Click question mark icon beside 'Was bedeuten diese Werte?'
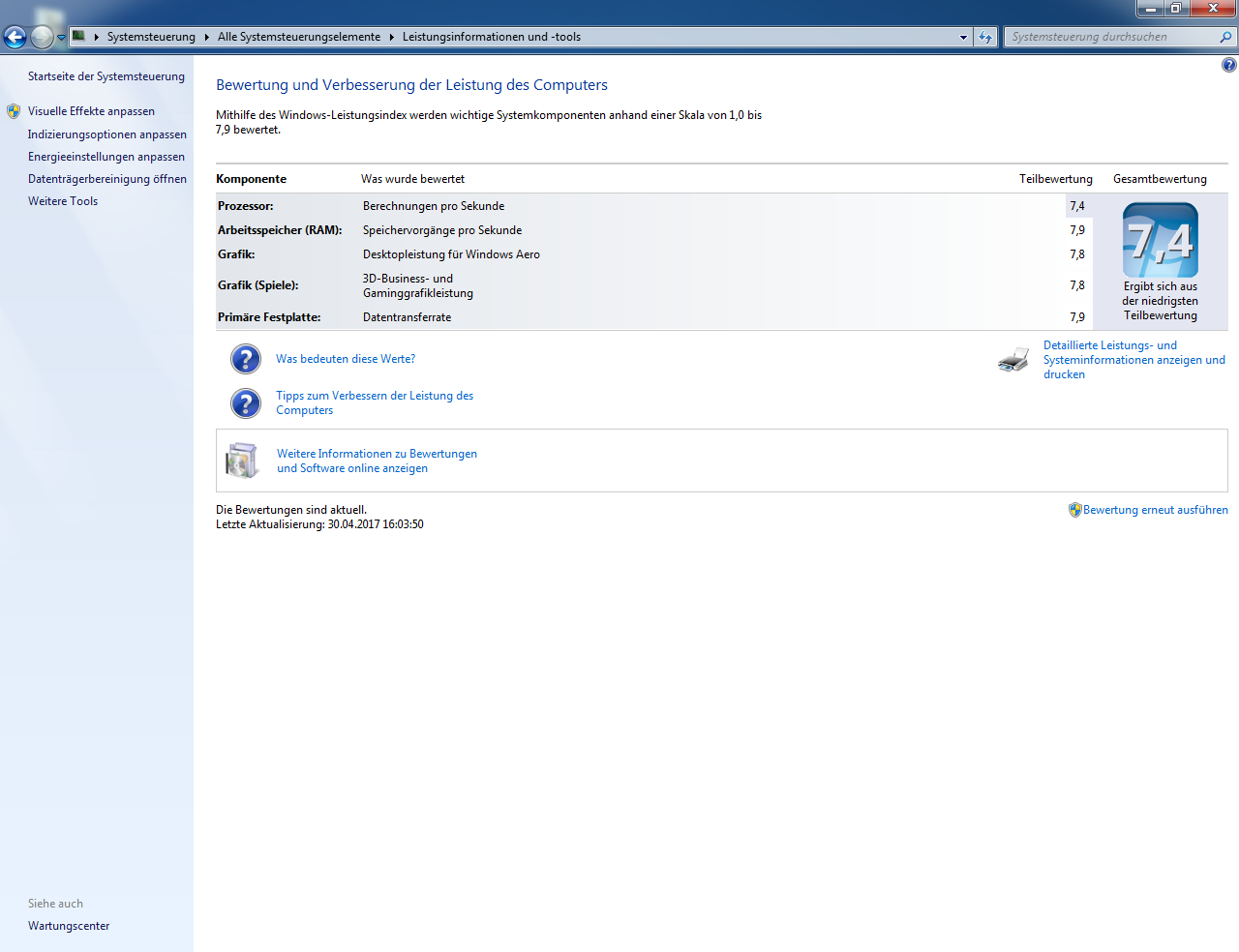Screen dimensions: 1239x952 click(246, 359)
